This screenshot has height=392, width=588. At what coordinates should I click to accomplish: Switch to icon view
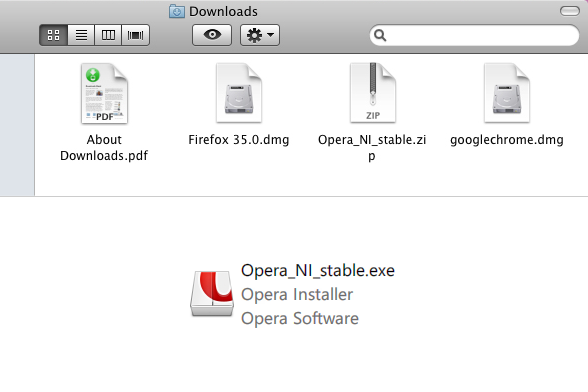point(54,35)
